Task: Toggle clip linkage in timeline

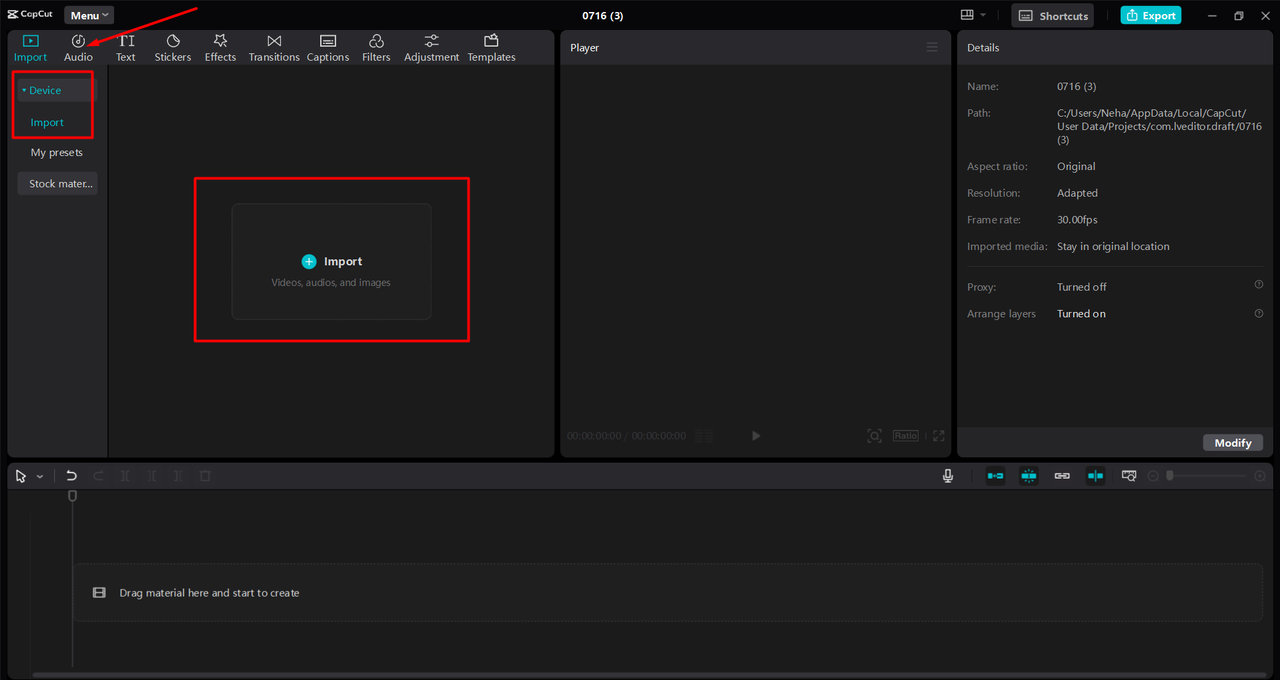Action: (1062, 476)
